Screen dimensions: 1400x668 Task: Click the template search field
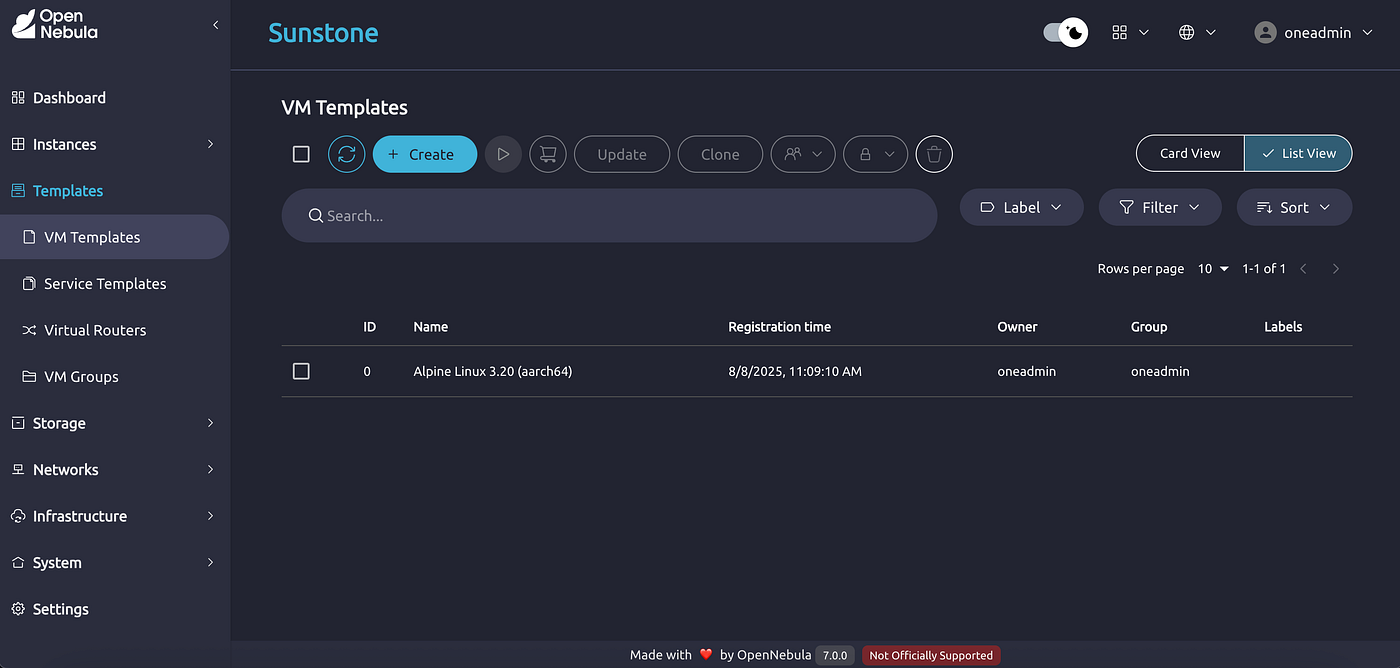tap(609, 215)
